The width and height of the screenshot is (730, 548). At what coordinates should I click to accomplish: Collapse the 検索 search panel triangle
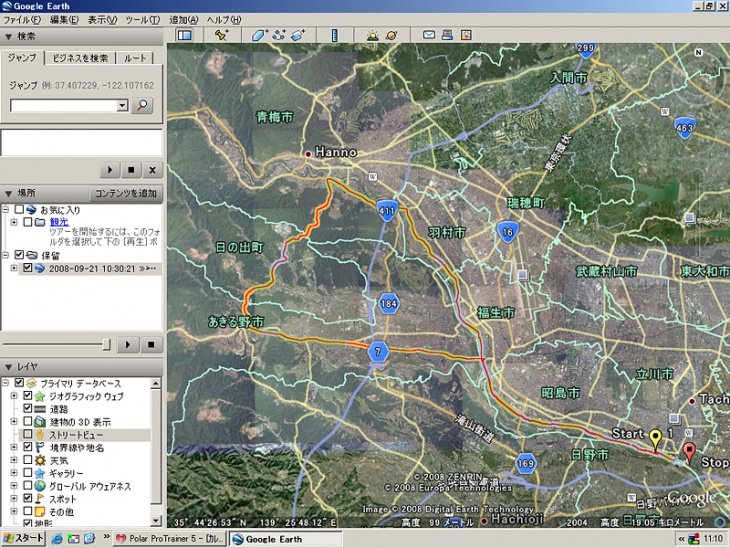click(8, 36)
